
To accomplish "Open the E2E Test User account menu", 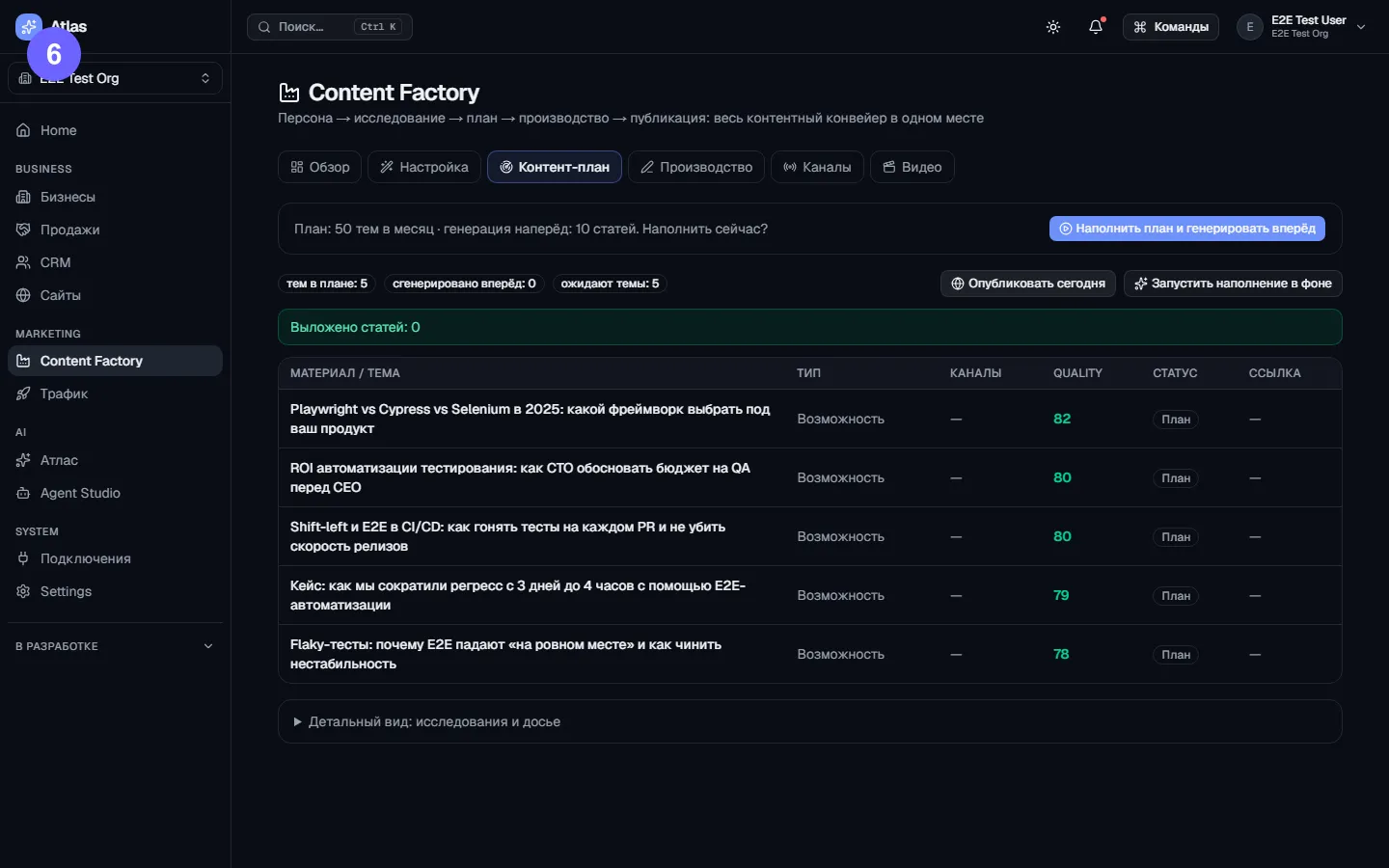I will (1302, 27).
